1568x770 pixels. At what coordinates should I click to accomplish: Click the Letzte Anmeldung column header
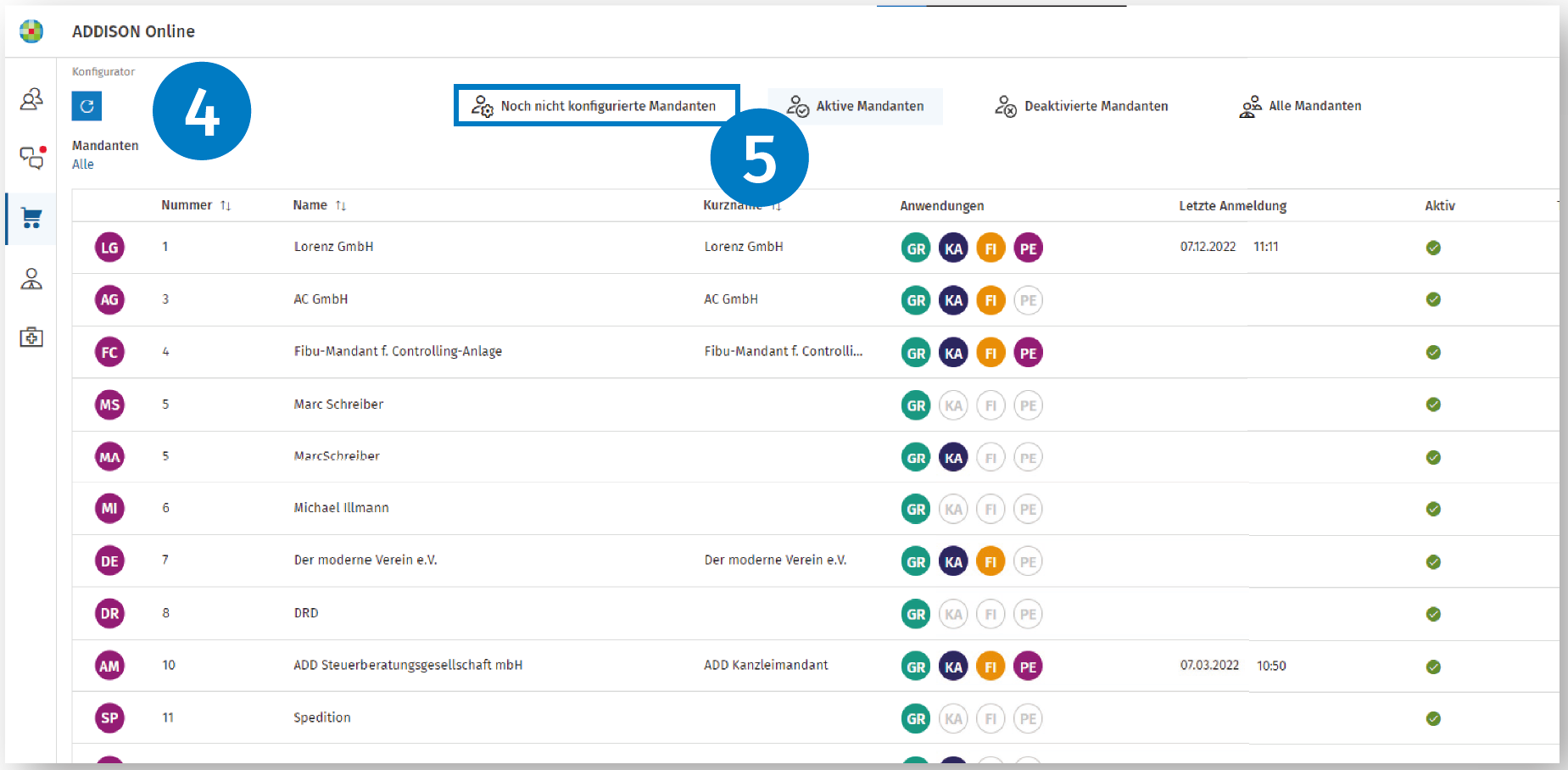coord(1232,206)
